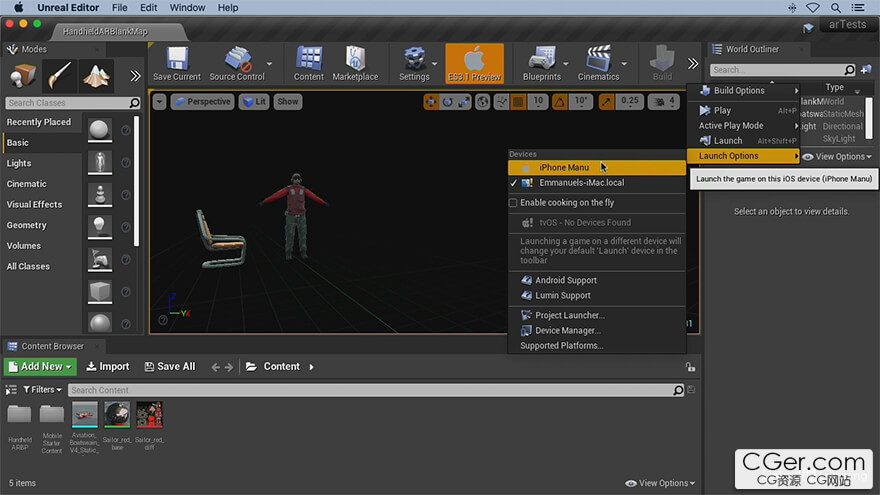Click camera speed icon in viewport
The height and width of the screenshot is (495, 880).
pyautogui.click(x=659, y=102)
